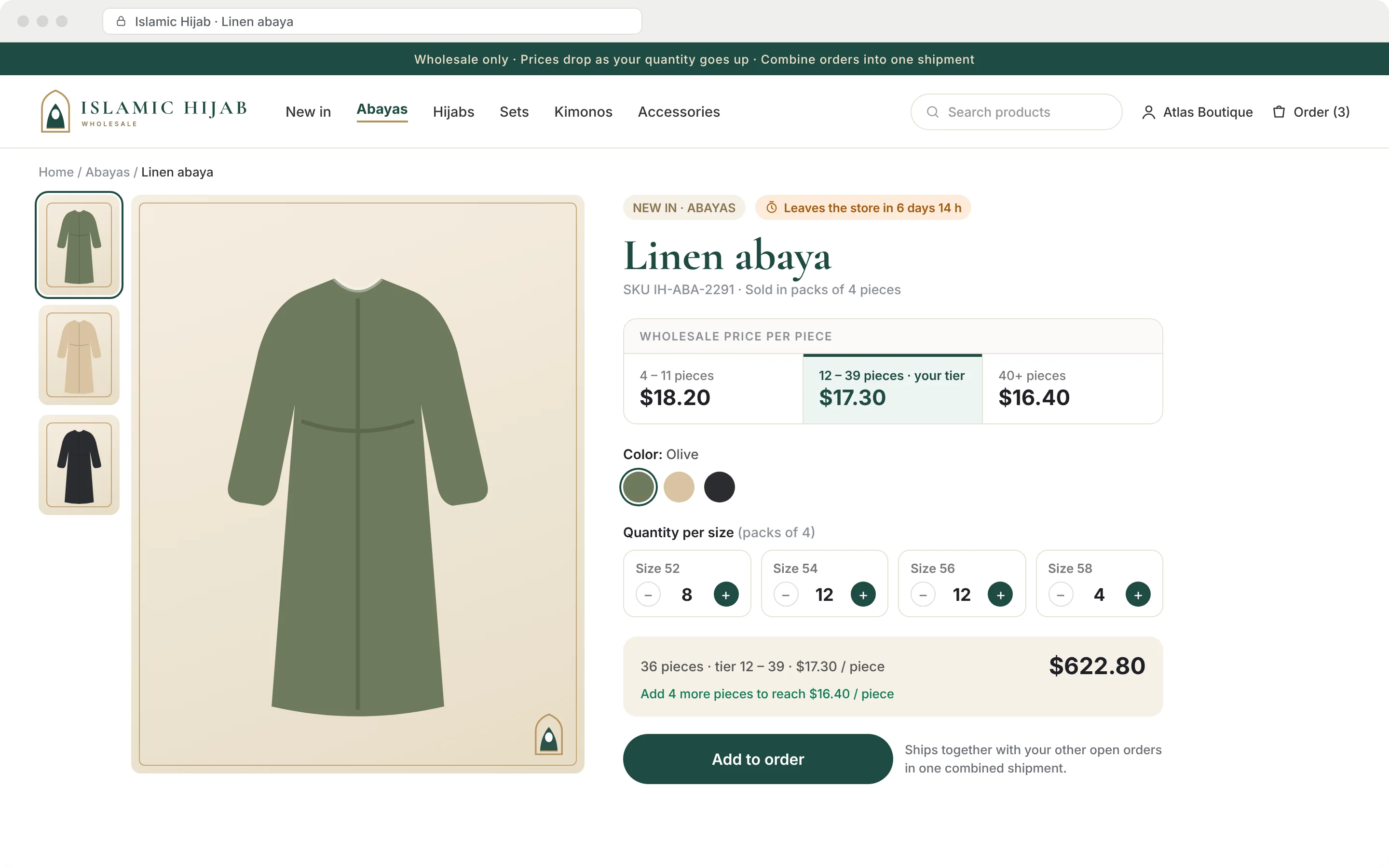Screen dimensions: 1389x868
Task: Click the lock icon in address bar
Action: (x=121, y=21)
